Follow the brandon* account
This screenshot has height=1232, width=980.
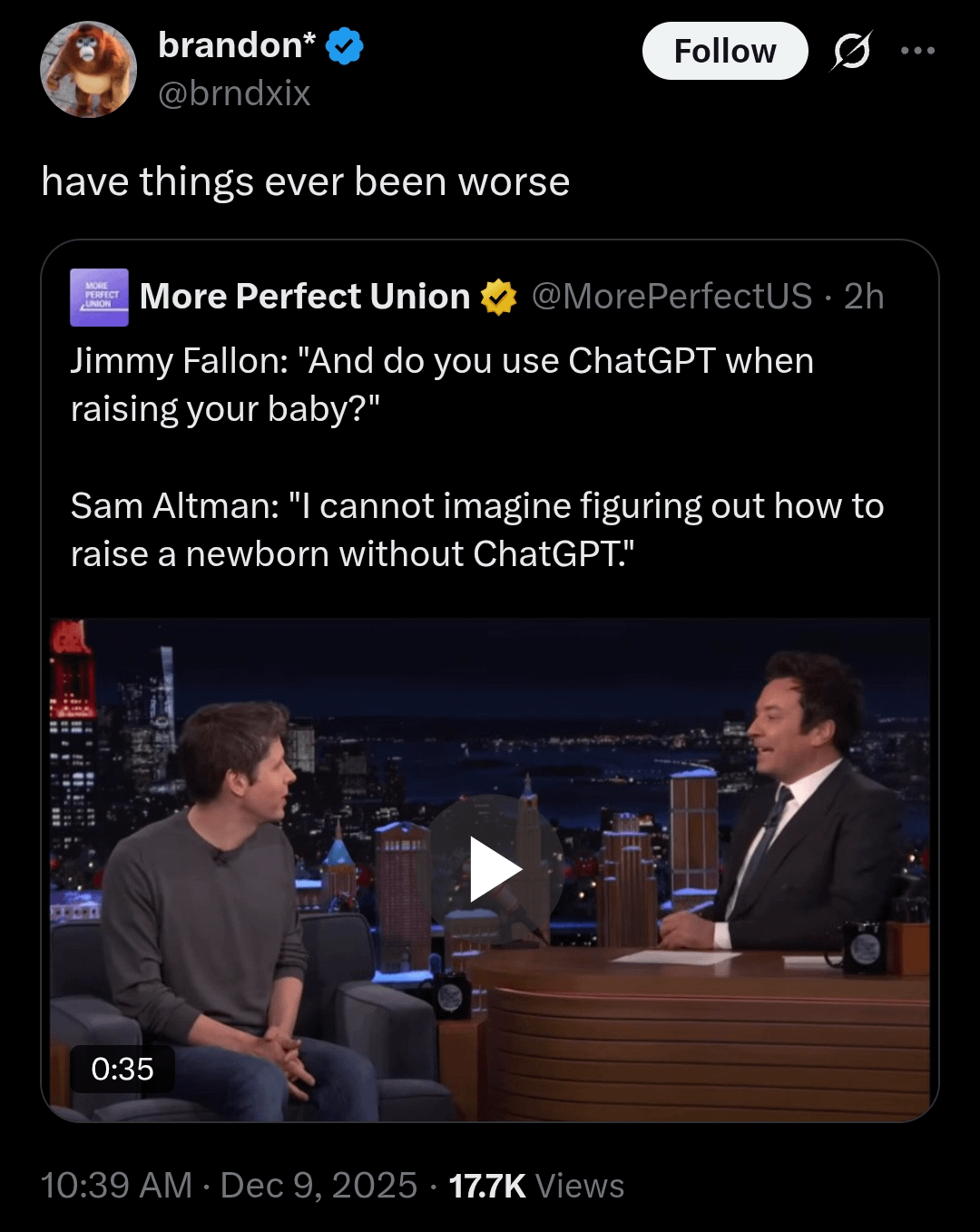click(x=724, y=51)
